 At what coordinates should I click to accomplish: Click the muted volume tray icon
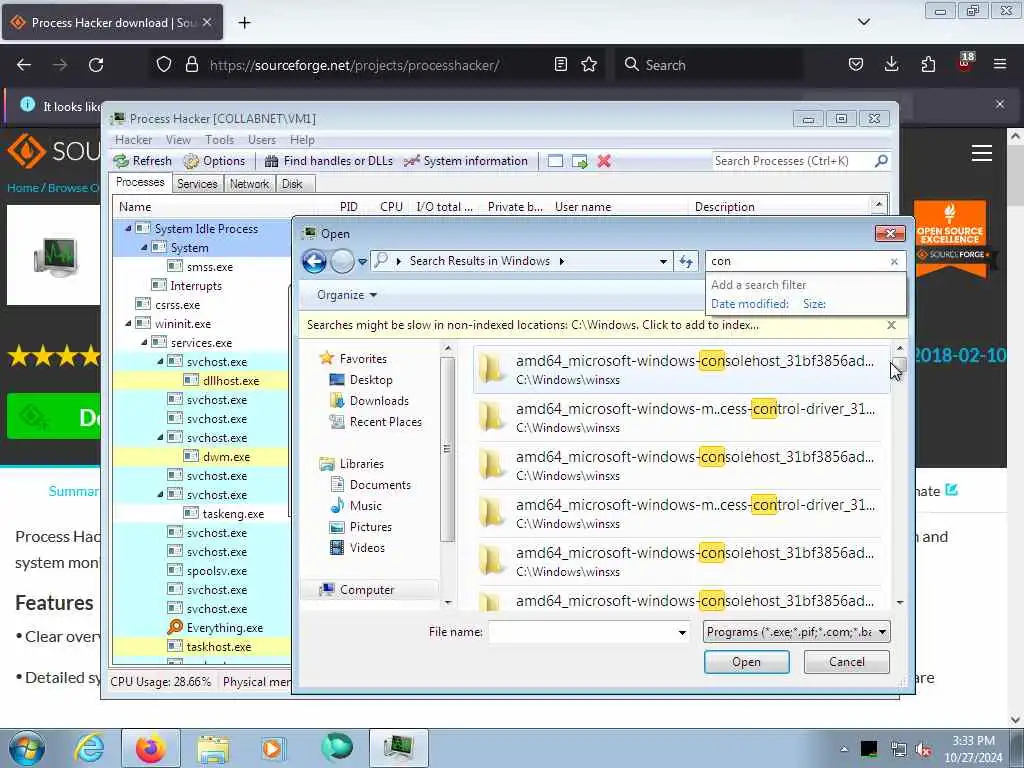(923, 750)
